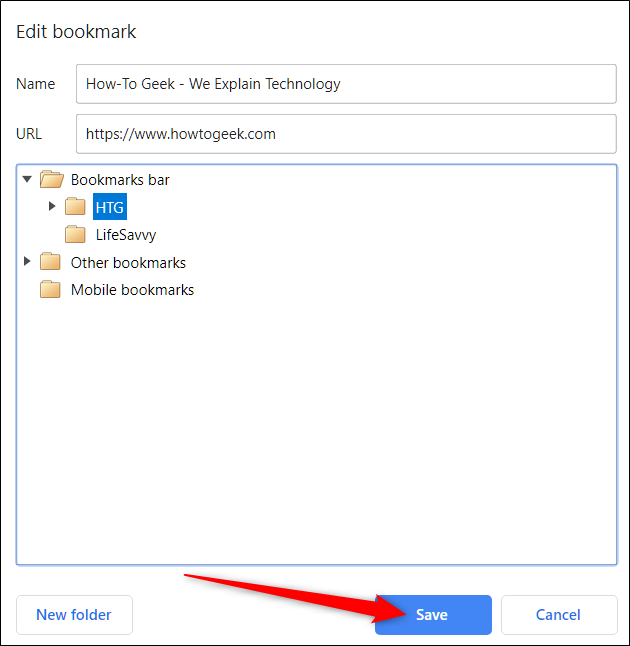Click the Edit bookmark dialog title
This screenshot has height=646, width=630.
point(76,32)
